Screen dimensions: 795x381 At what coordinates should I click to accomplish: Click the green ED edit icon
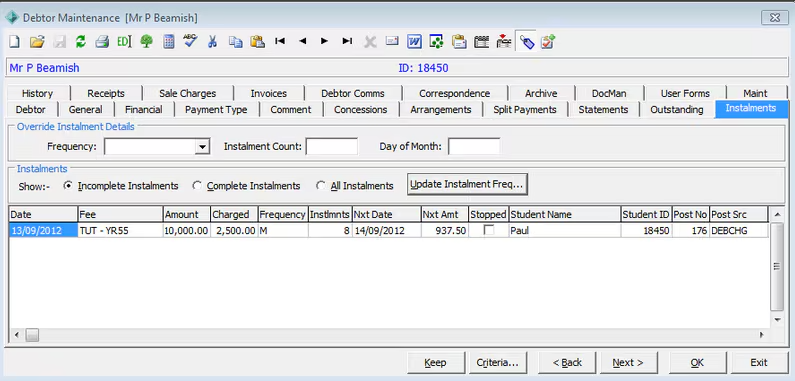click(124, 42)
